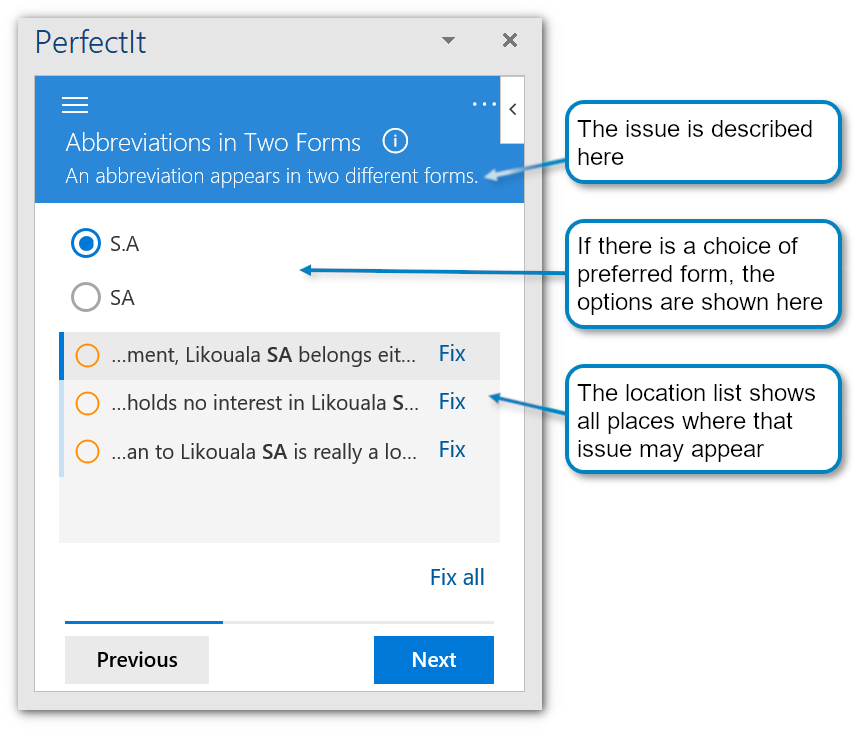Close the PerfectIt pane
The image size is (865, 733).
(x=510, y=40)
